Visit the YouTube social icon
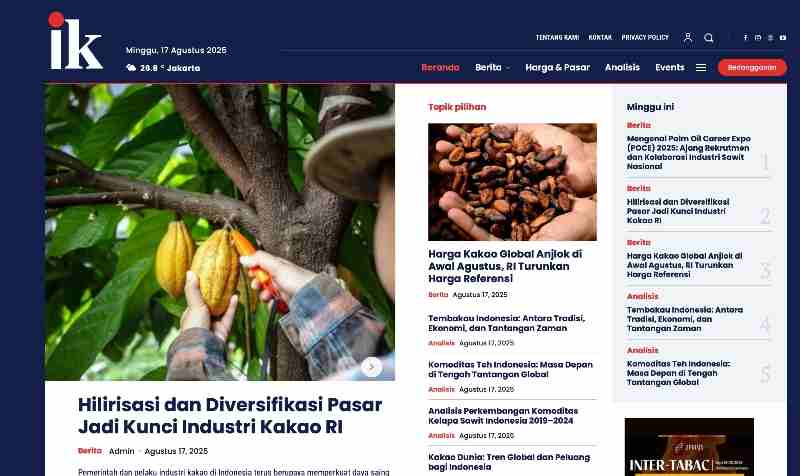800x476 pixels. point(783,38)
